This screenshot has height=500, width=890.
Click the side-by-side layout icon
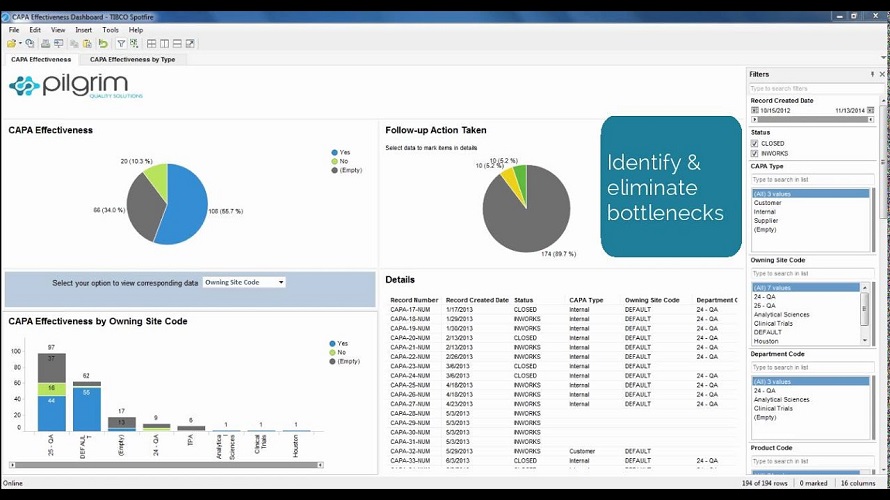[164, 44]
